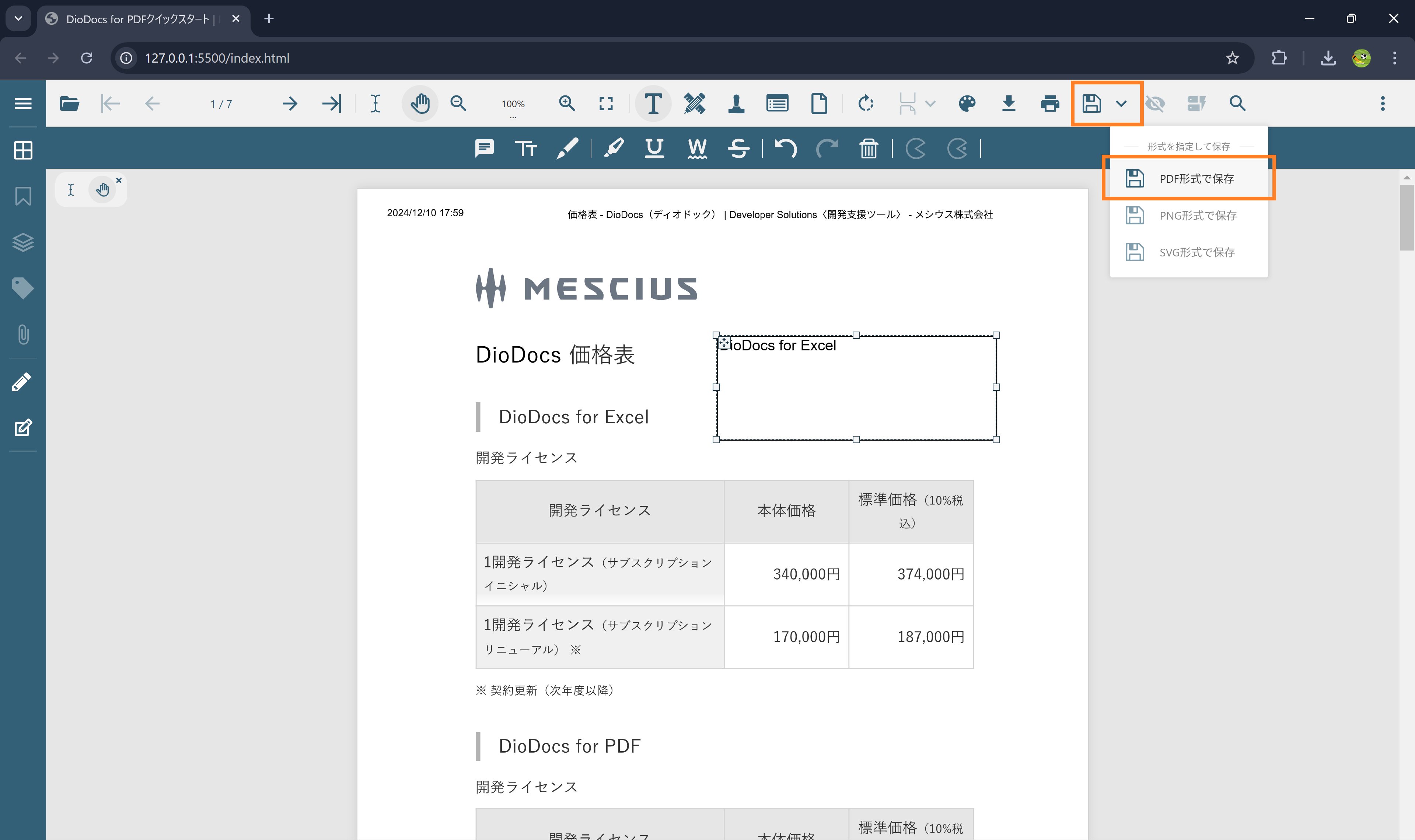Click the redact apply toolbar icon
The height and width of the screenshot is (840, 1415).
(x=1196, y=104)
